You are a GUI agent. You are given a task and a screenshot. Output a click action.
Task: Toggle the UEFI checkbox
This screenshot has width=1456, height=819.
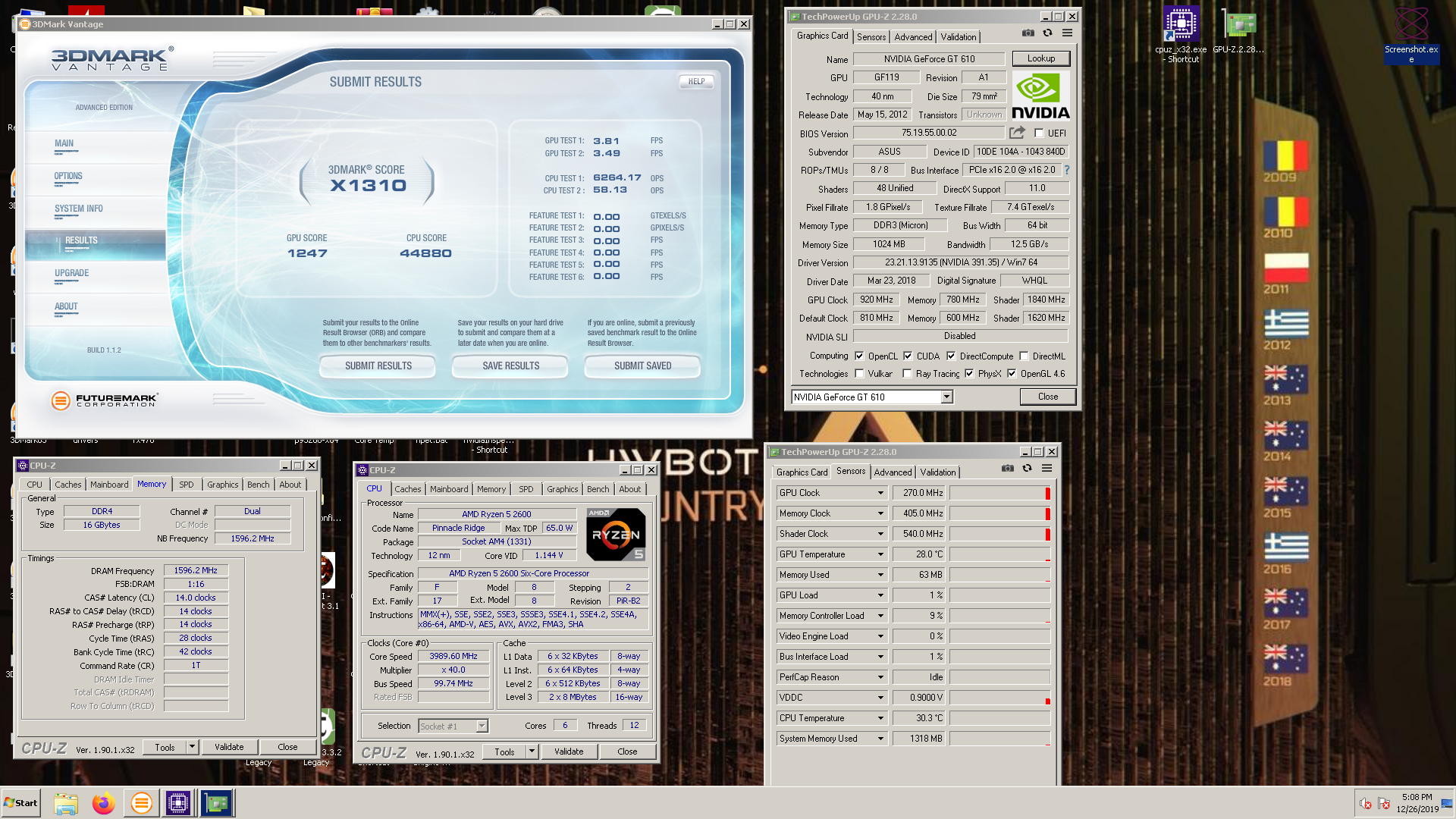pyautogui.click(x=1039, y=133)
